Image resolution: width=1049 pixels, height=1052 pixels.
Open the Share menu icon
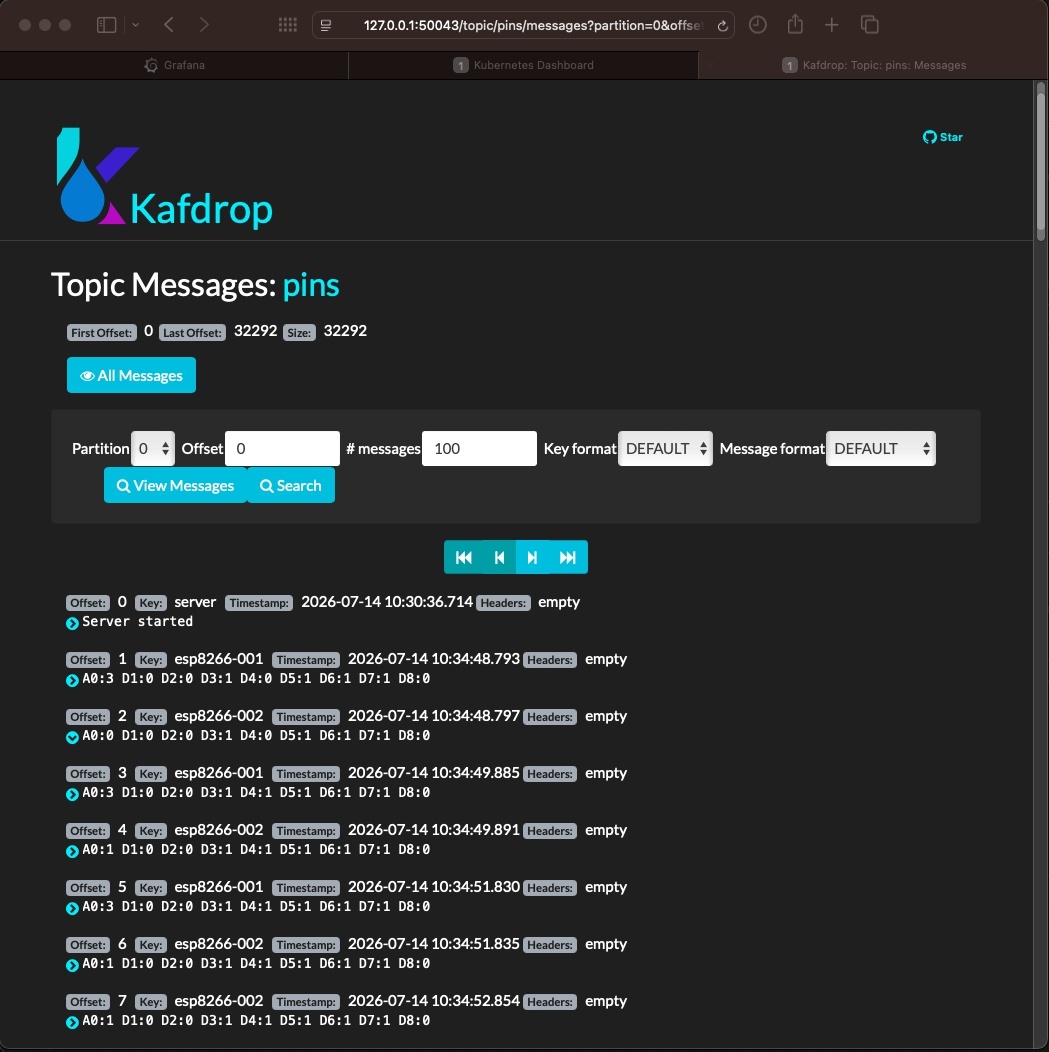[x=795, y=24]
